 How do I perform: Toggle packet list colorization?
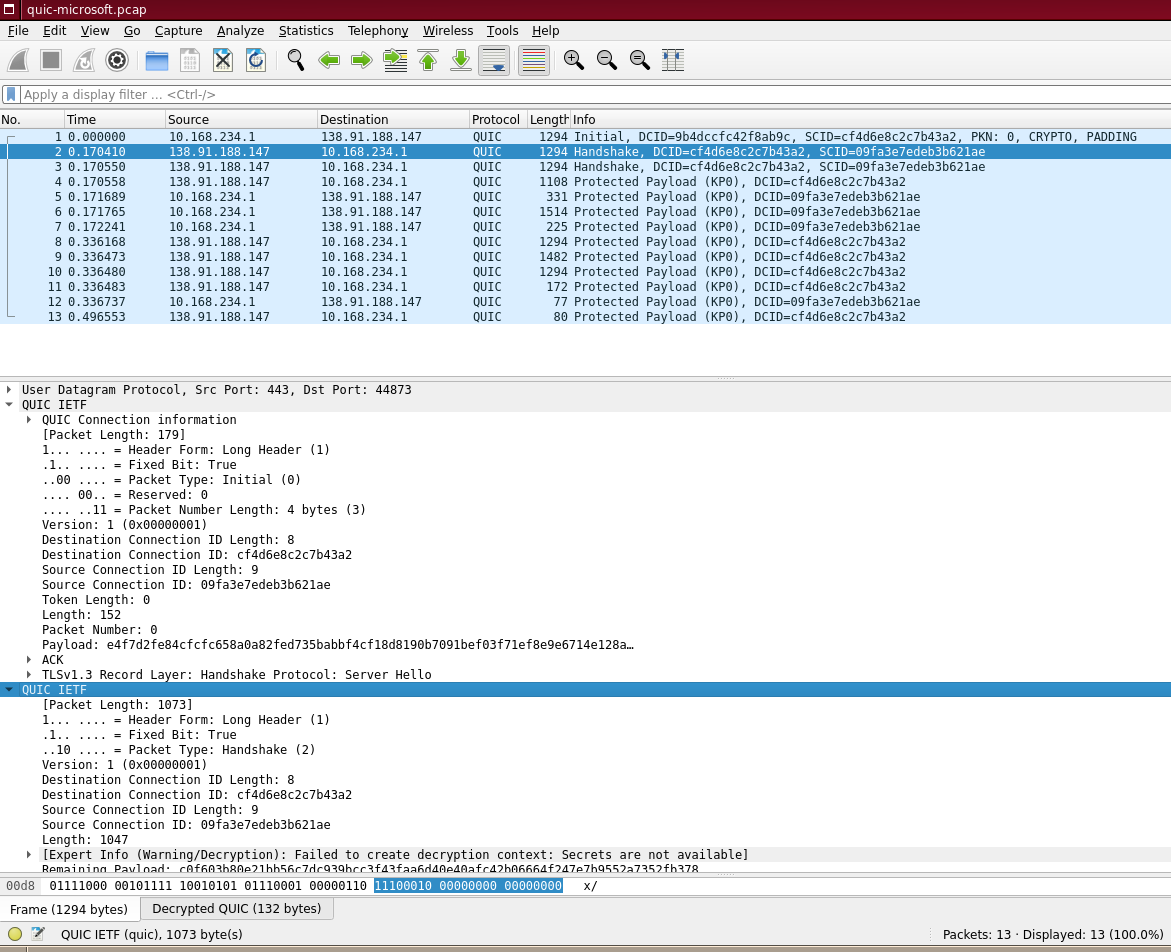[x=534, y=60]
